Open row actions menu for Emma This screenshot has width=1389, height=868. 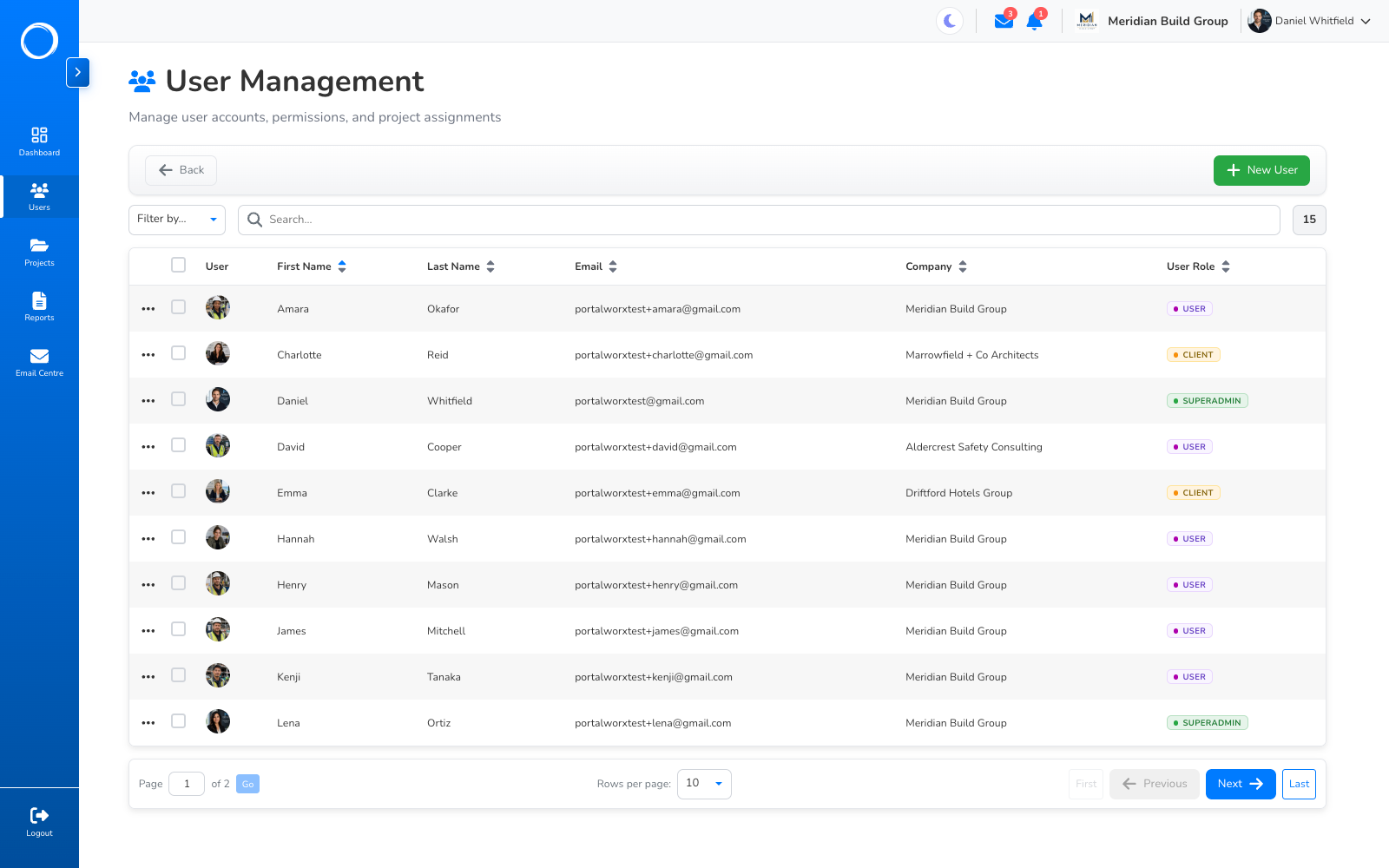coord(148,493)
